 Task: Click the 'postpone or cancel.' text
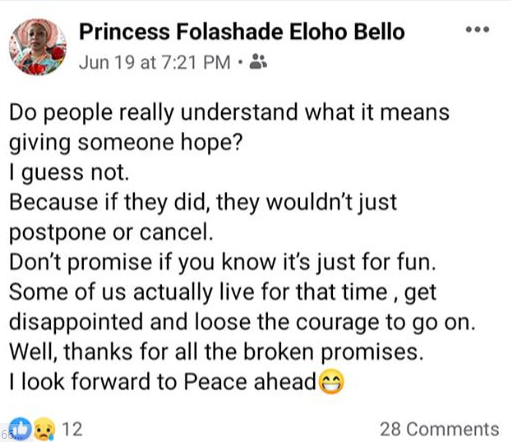pyautogui.click(x=111, y=233)
